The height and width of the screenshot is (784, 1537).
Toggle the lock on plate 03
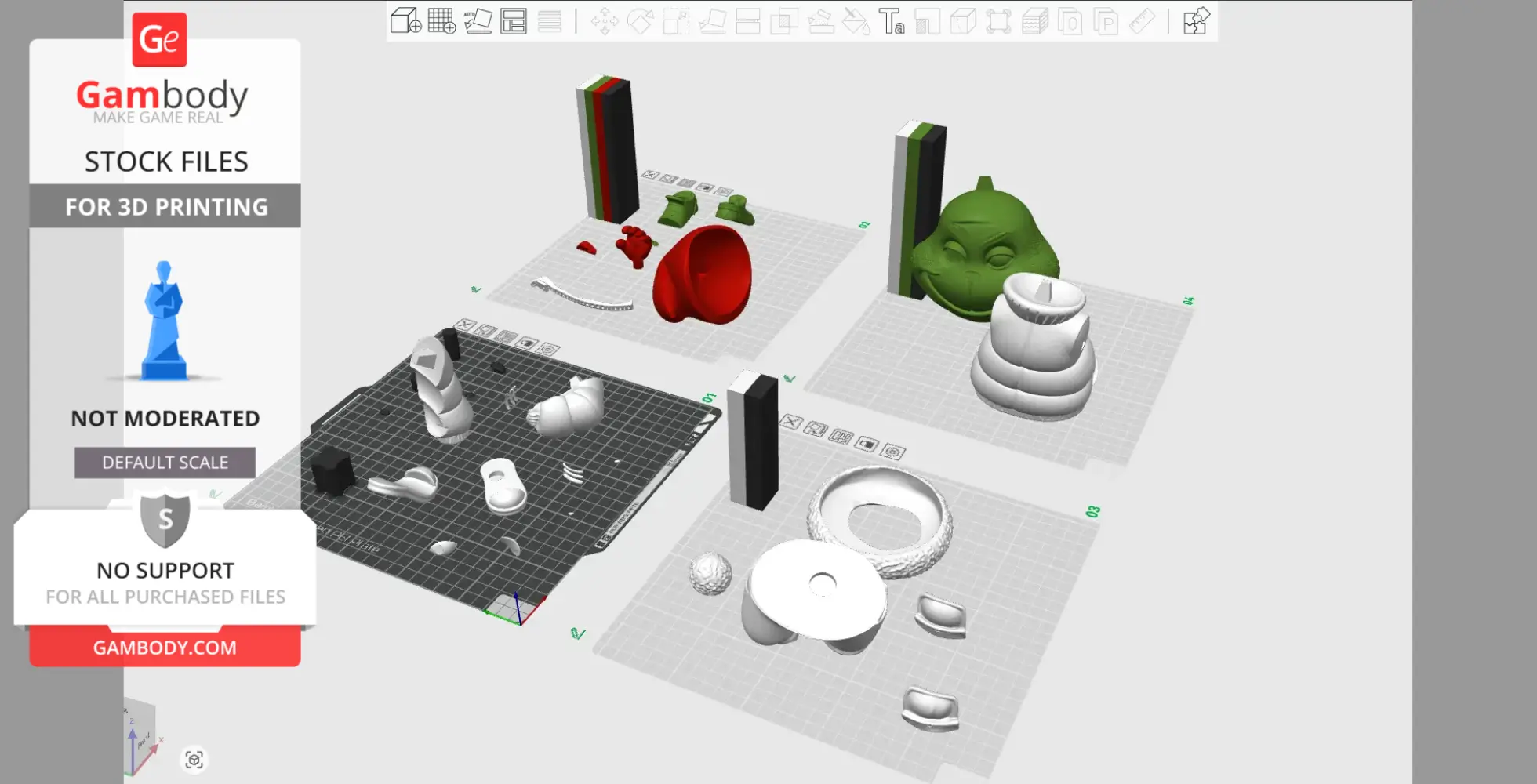[815, 429]
